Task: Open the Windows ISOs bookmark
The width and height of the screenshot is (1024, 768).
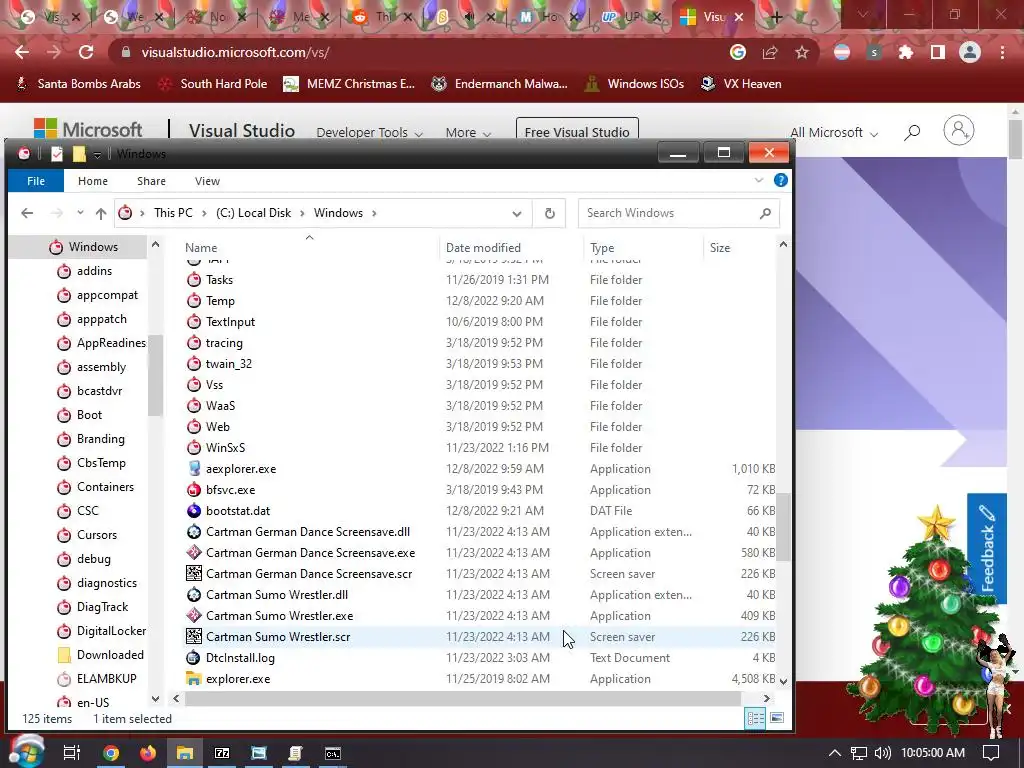Action: coord(634,84)
